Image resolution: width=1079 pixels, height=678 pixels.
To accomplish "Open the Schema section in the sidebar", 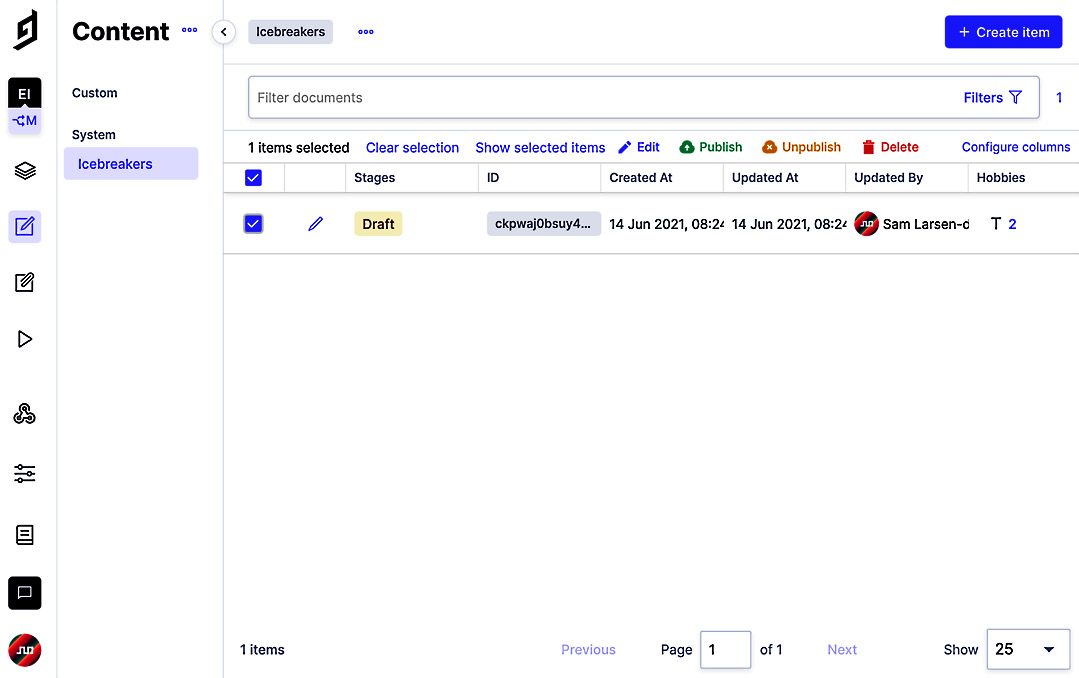I will [x=24, y=171].
